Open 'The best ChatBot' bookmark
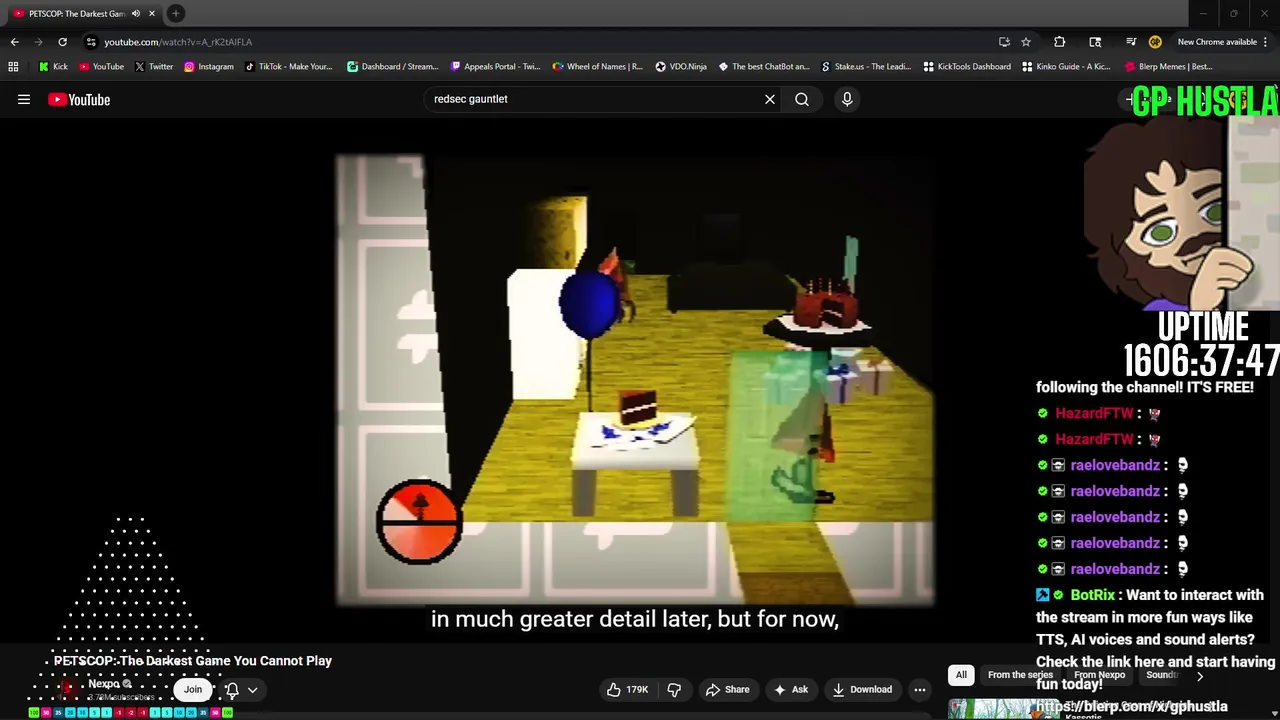1280x720 pixels. coord(763,67)
